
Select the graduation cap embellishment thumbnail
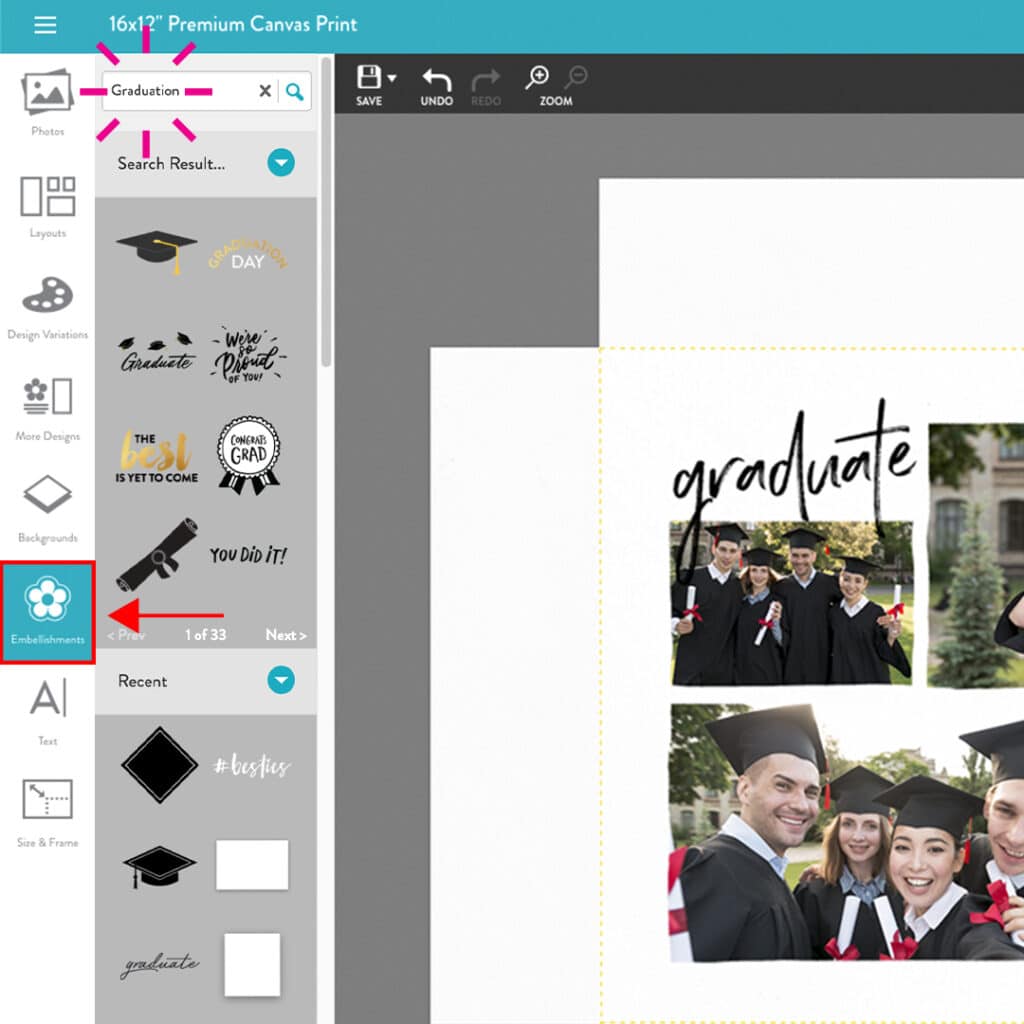pos(156,250)
